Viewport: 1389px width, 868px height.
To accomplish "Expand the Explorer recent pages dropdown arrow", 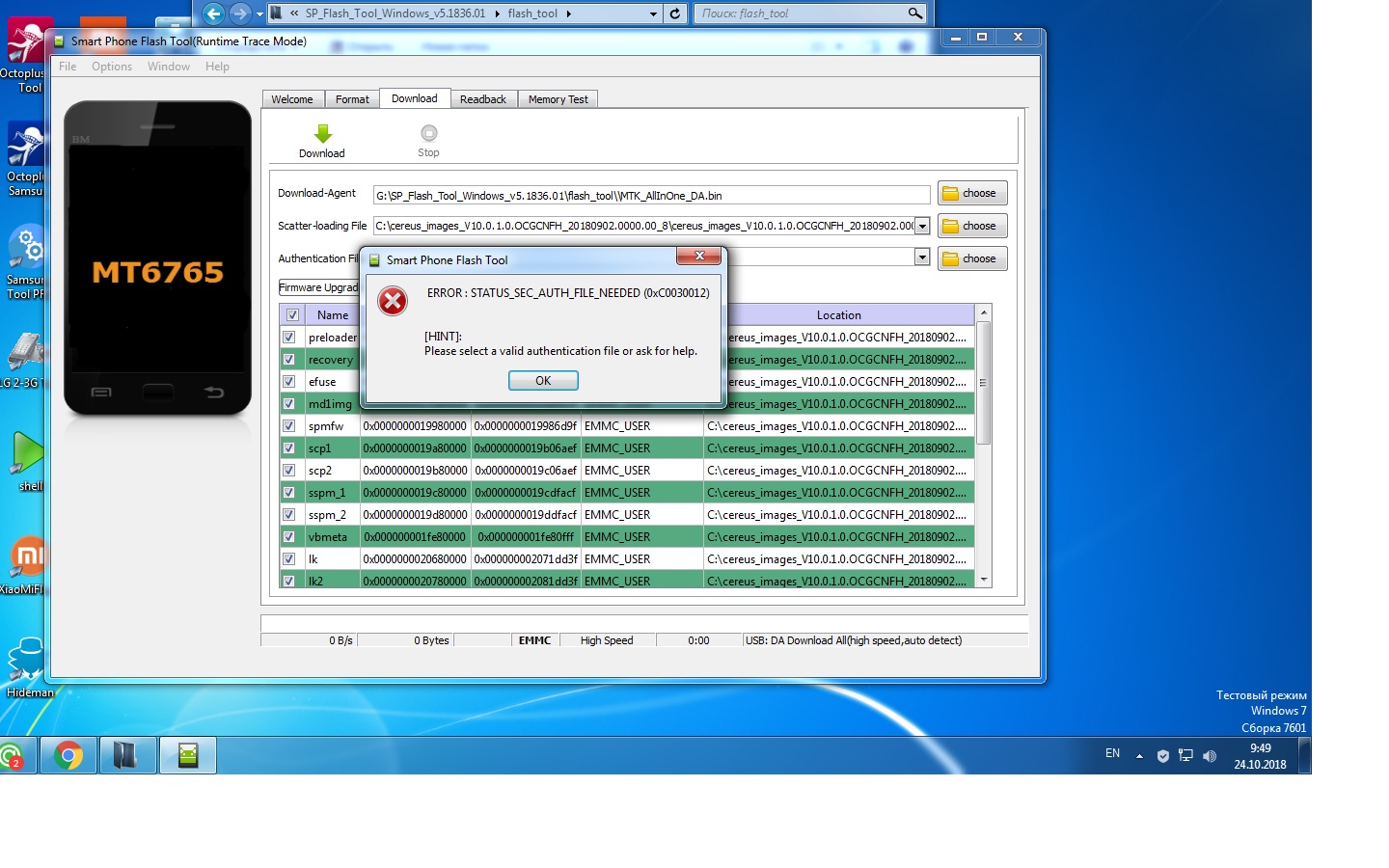I will pyautogui.click(x=259, y=14).
